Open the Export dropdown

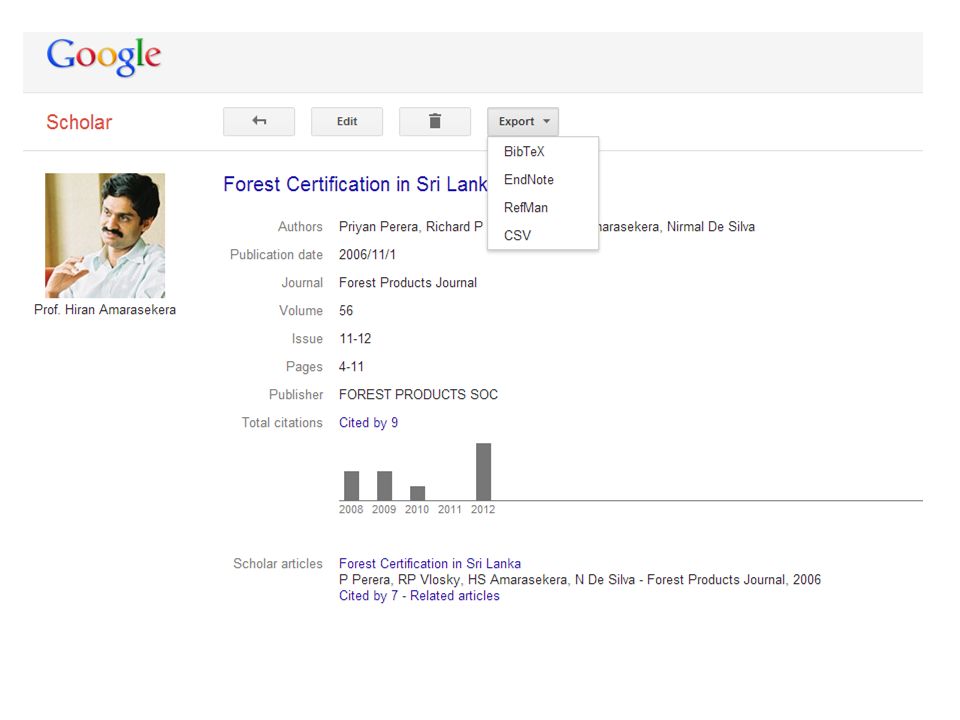coord(523,121)
